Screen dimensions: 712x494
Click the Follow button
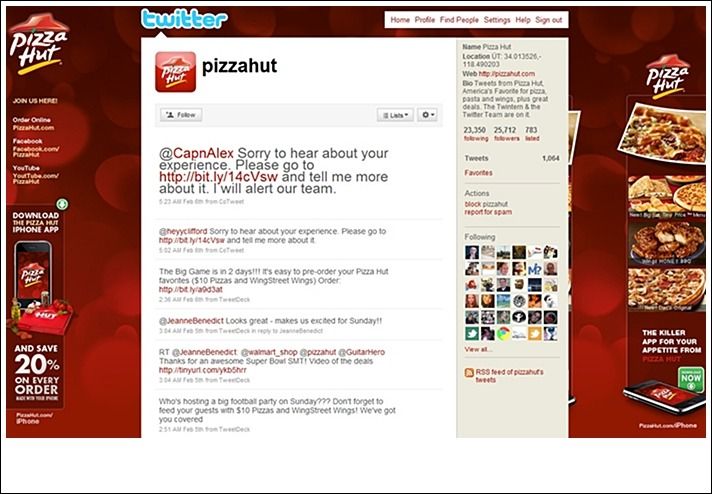[x=181, y=115]
